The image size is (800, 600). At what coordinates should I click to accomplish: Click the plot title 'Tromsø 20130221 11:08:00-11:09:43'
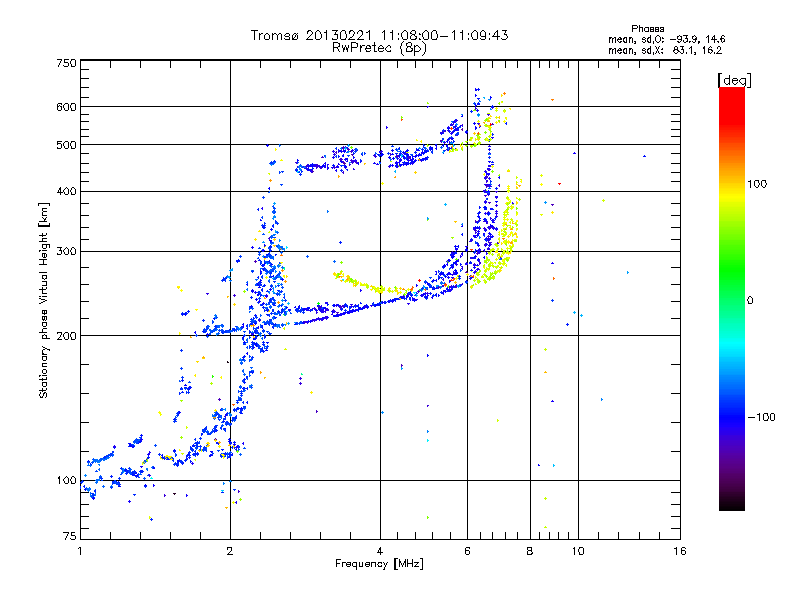379,35
